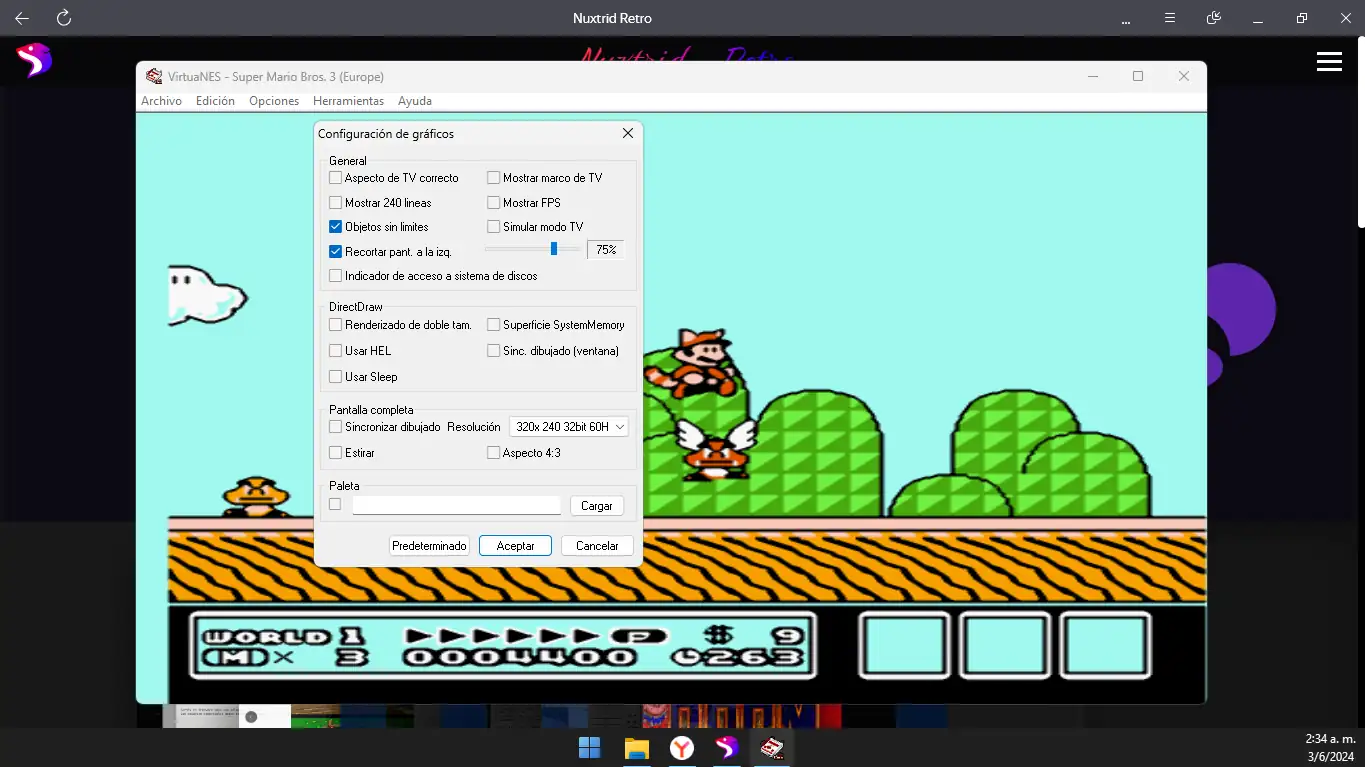Open the Ayuda menu
The width and height of the screenshot is (1365, 767).
pyautogui.click(x=415, y=101)
